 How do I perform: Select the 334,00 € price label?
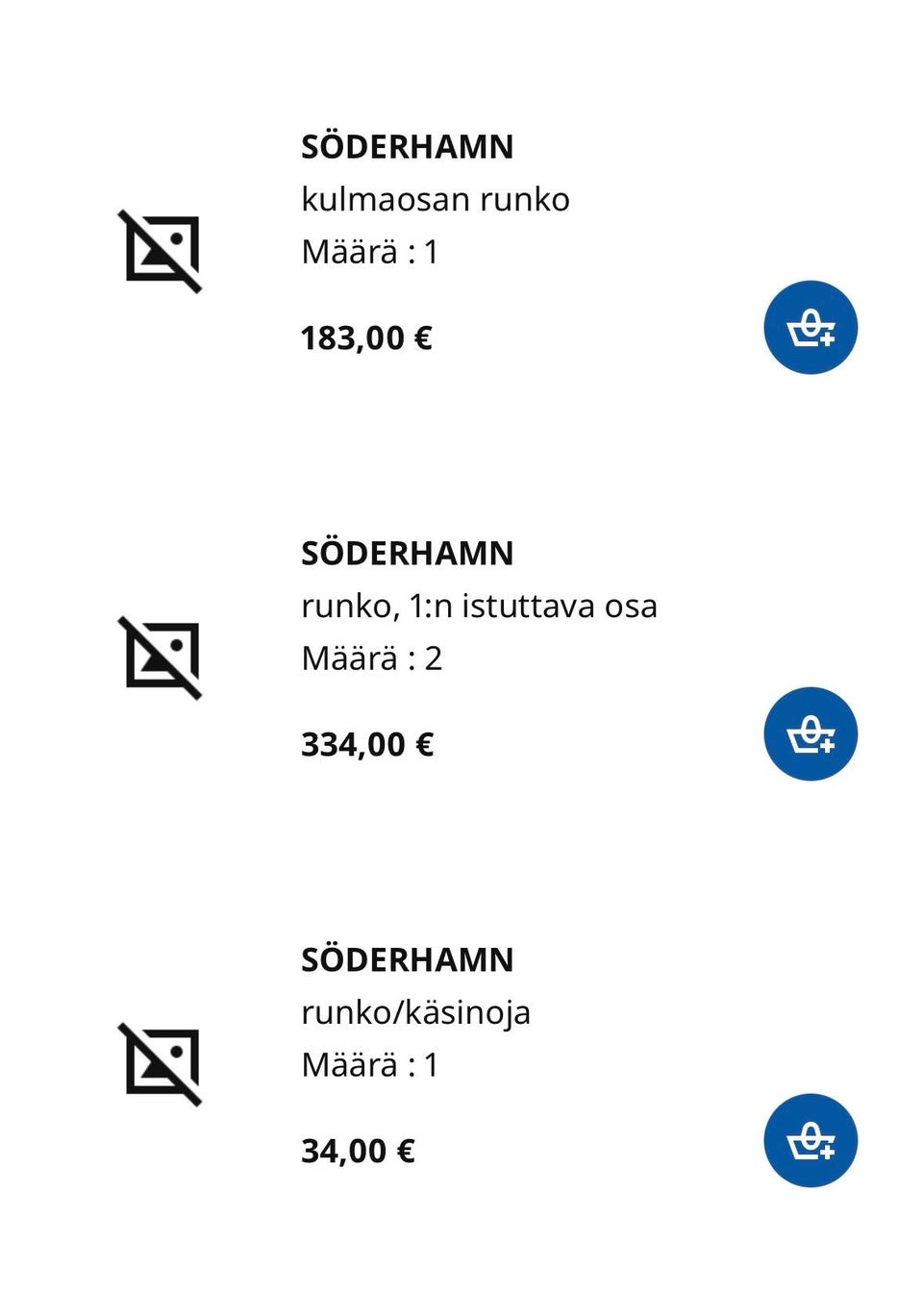click(367, 745)
